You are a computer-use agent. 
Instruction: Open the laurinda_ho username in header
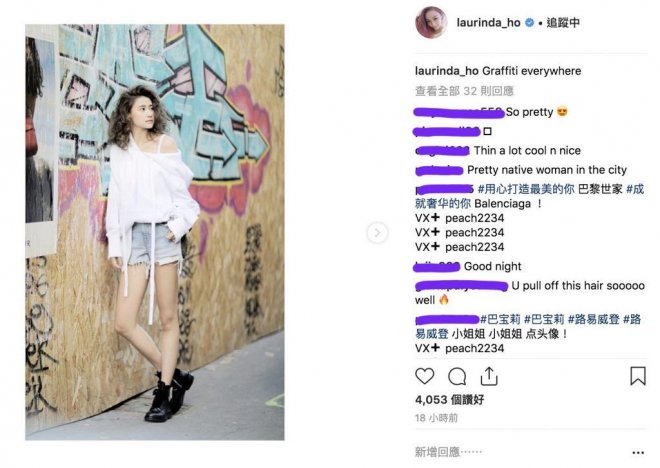488,23
